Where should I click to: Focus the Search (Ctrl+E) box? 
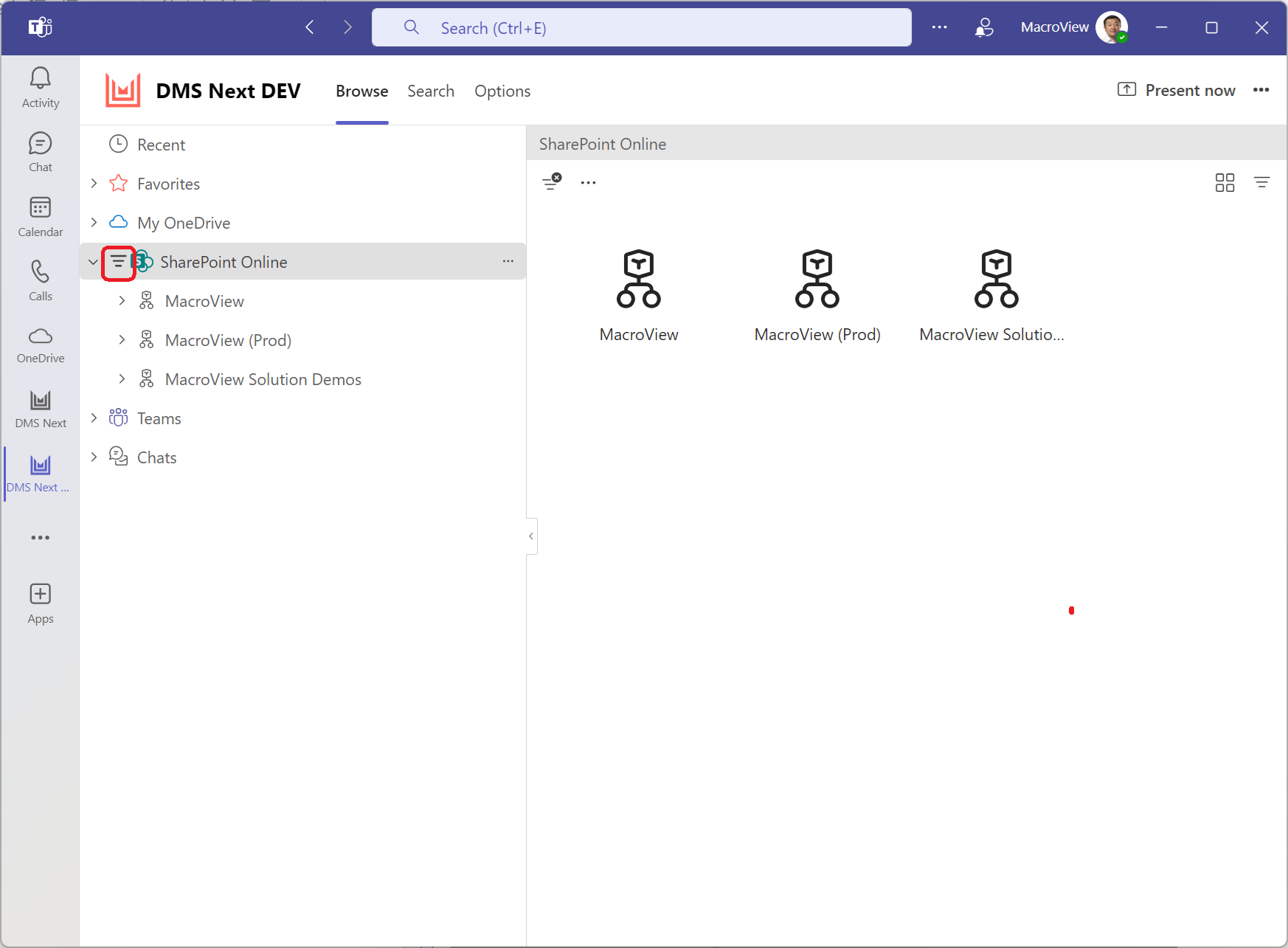pyautogui.click(x=642, y=28)
